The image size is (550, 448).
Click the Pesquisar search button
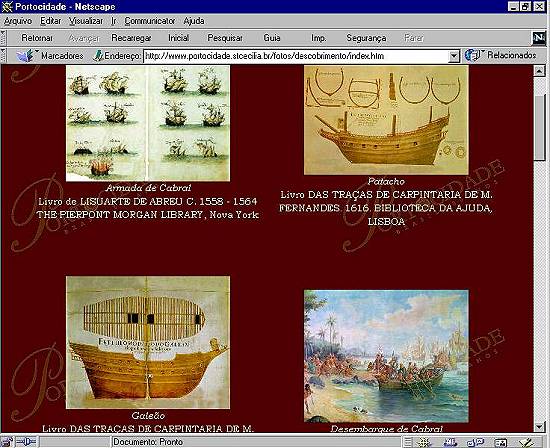(225, 38)
